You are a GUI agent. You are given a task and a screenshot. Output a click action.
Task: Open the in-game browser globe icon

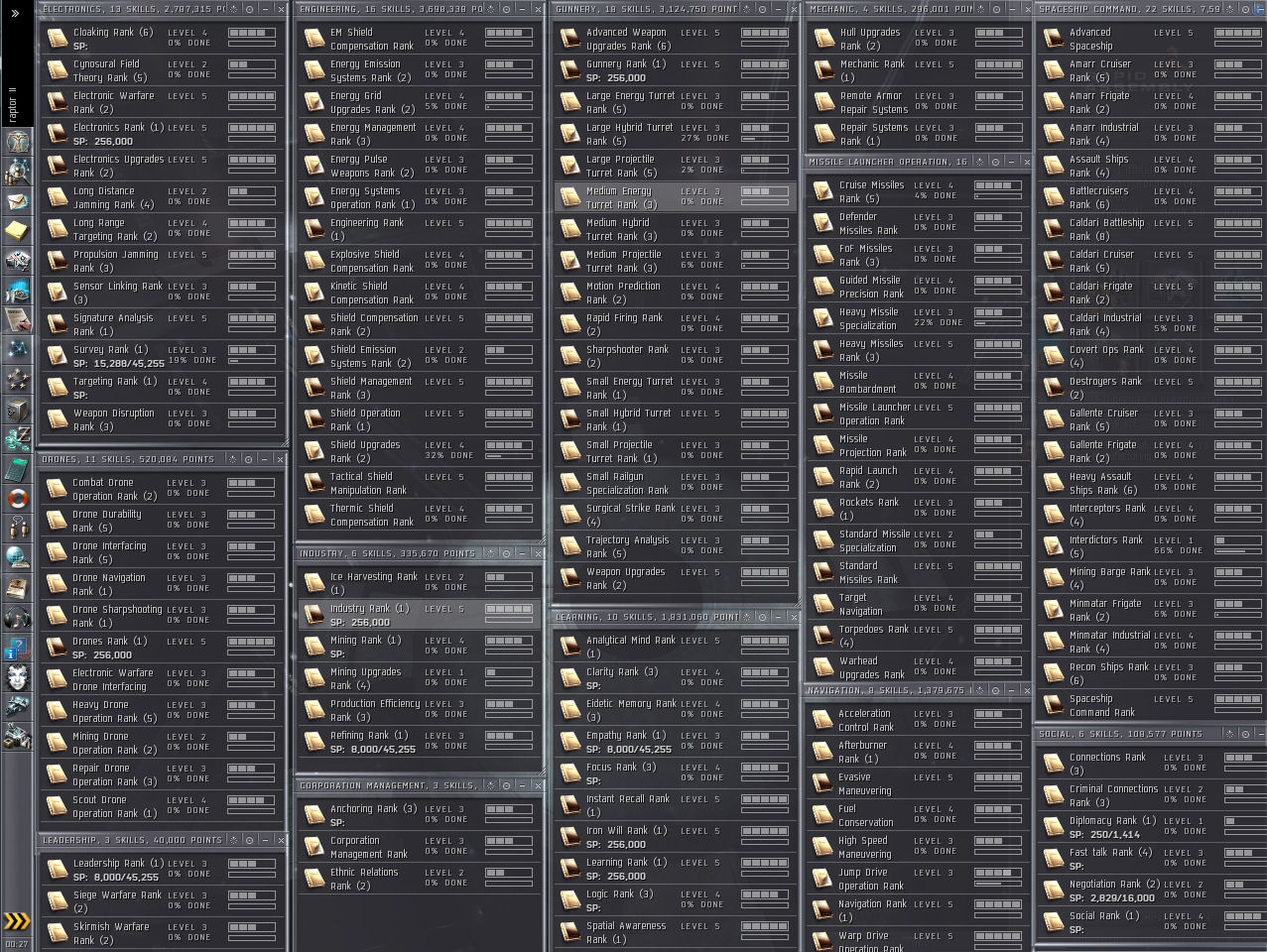tap(17, 558)
